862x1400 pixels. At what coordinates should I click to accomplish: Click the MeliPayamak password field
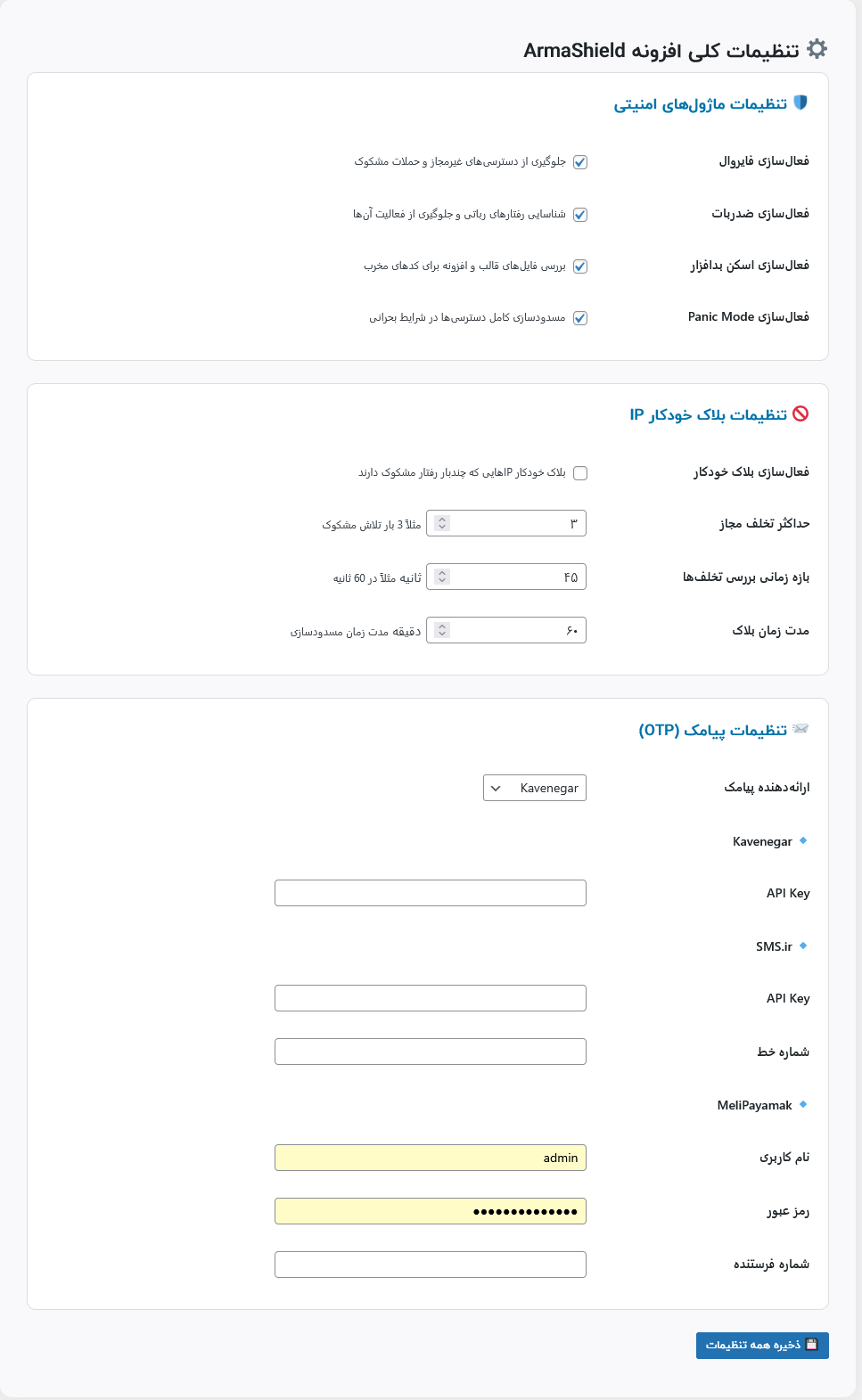click(x=431, y=1211)
